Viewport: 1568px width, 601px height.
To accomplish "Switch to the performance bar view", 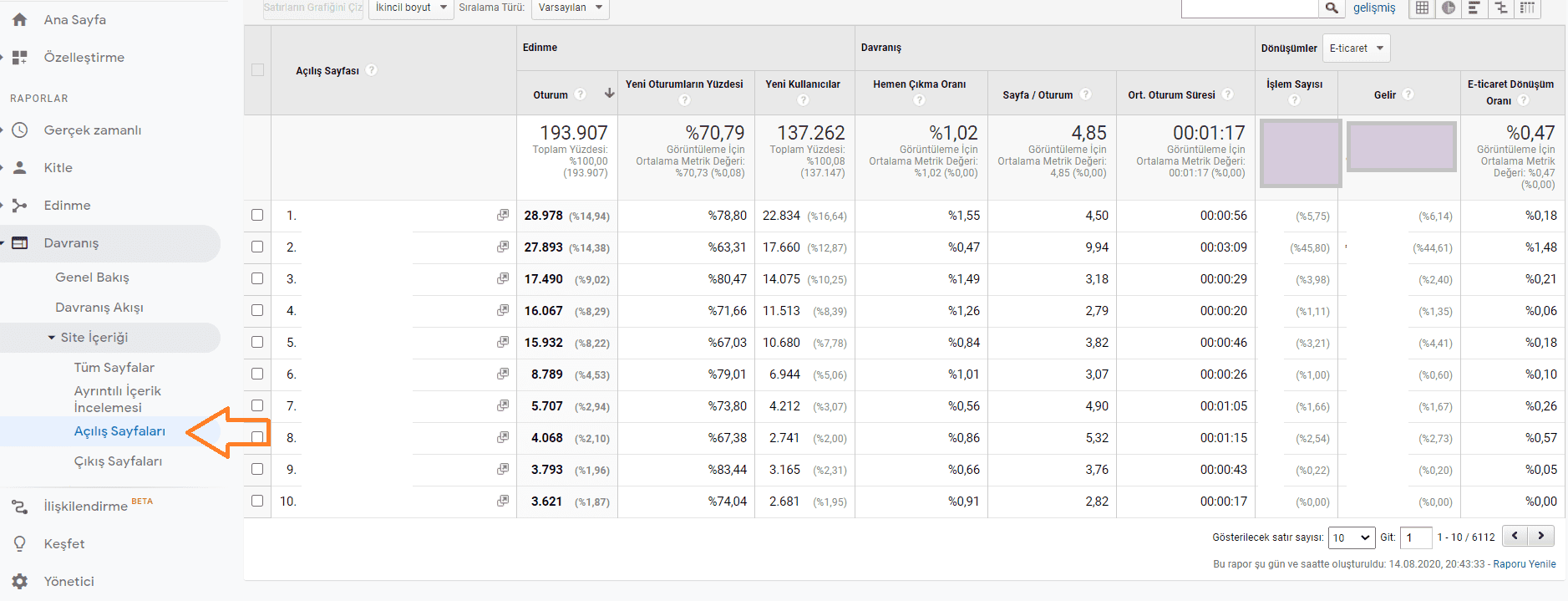I will [x=1474, y=8].
